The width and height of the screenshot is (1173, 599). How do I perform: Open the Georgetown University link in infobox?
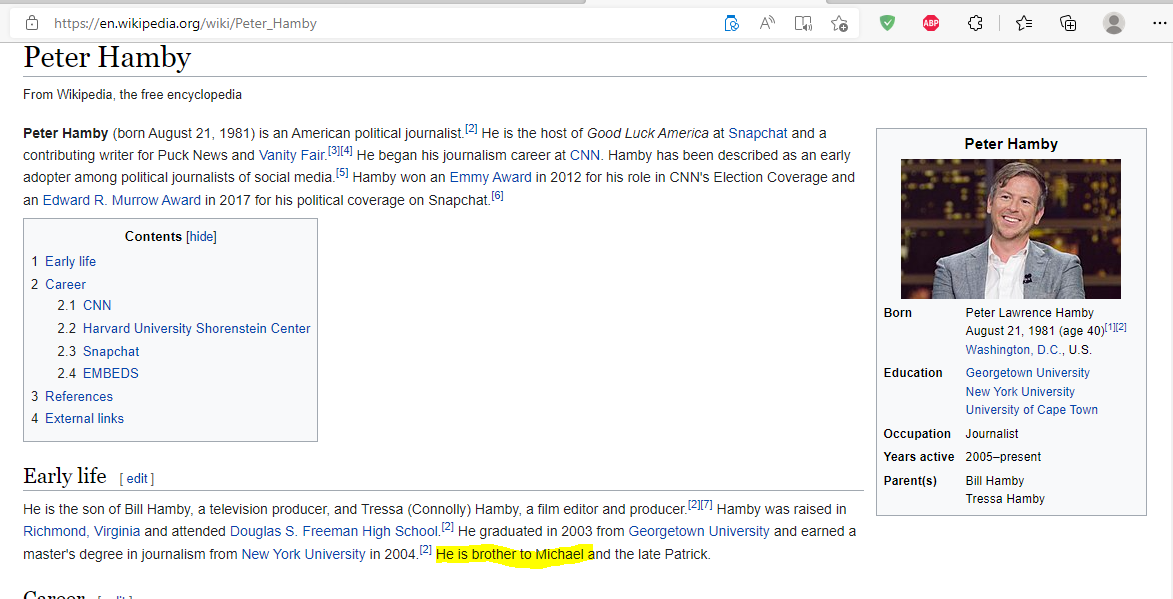(1027, 373)
